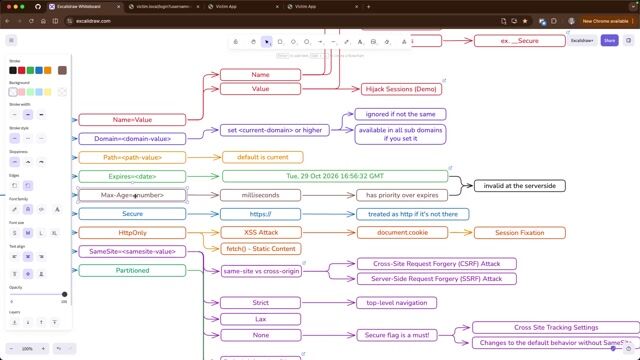Send selection to back
Image resolution: width=640 pixels, height=360 pixels.
pos(14,322)
